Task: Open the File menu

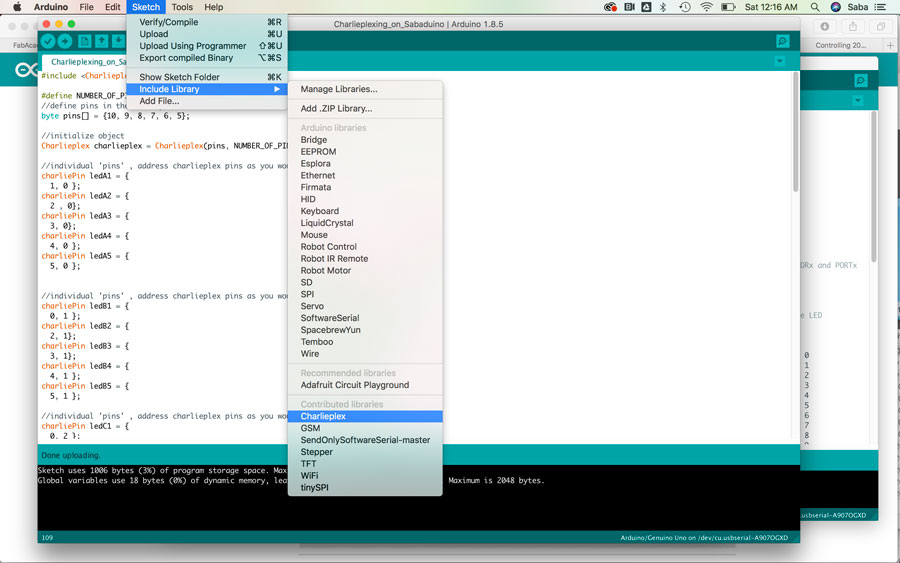Action: click(87, 7)
